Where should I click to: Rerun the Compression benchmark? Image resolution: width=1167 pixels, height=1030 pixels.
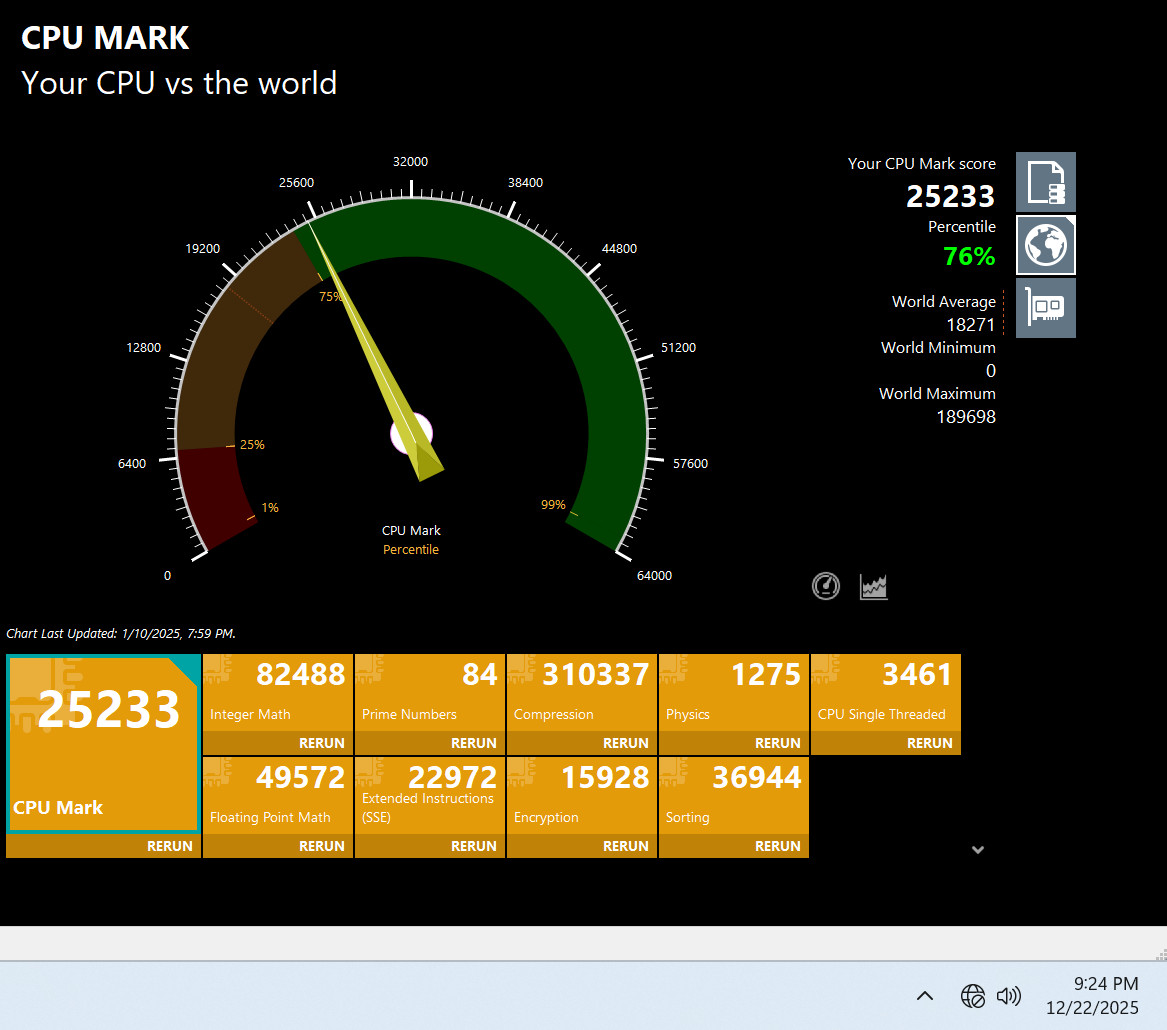(625, 743)
